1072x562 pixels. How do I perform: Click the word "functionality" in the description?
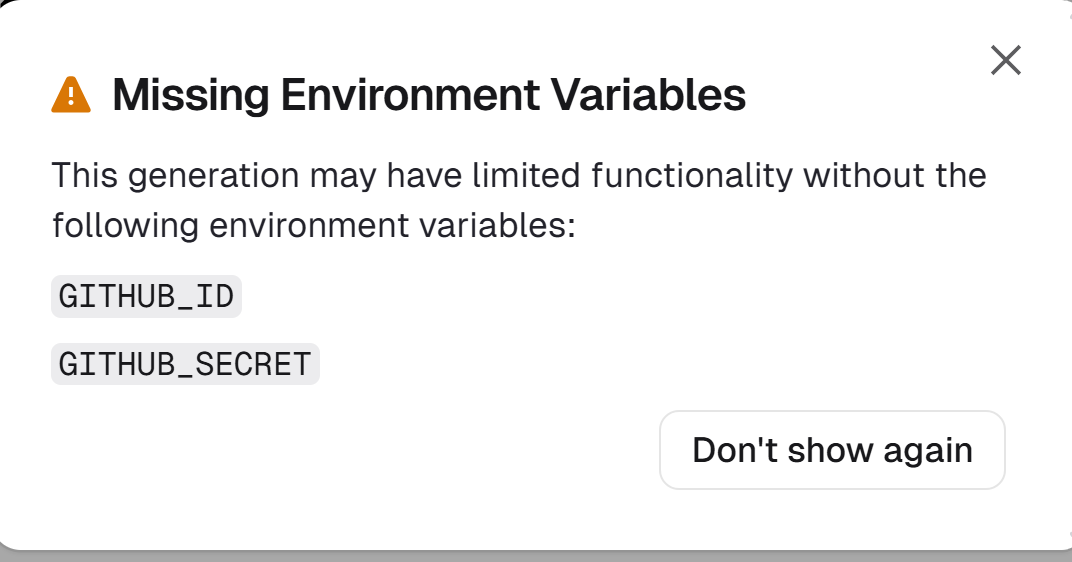click(692, 176)
